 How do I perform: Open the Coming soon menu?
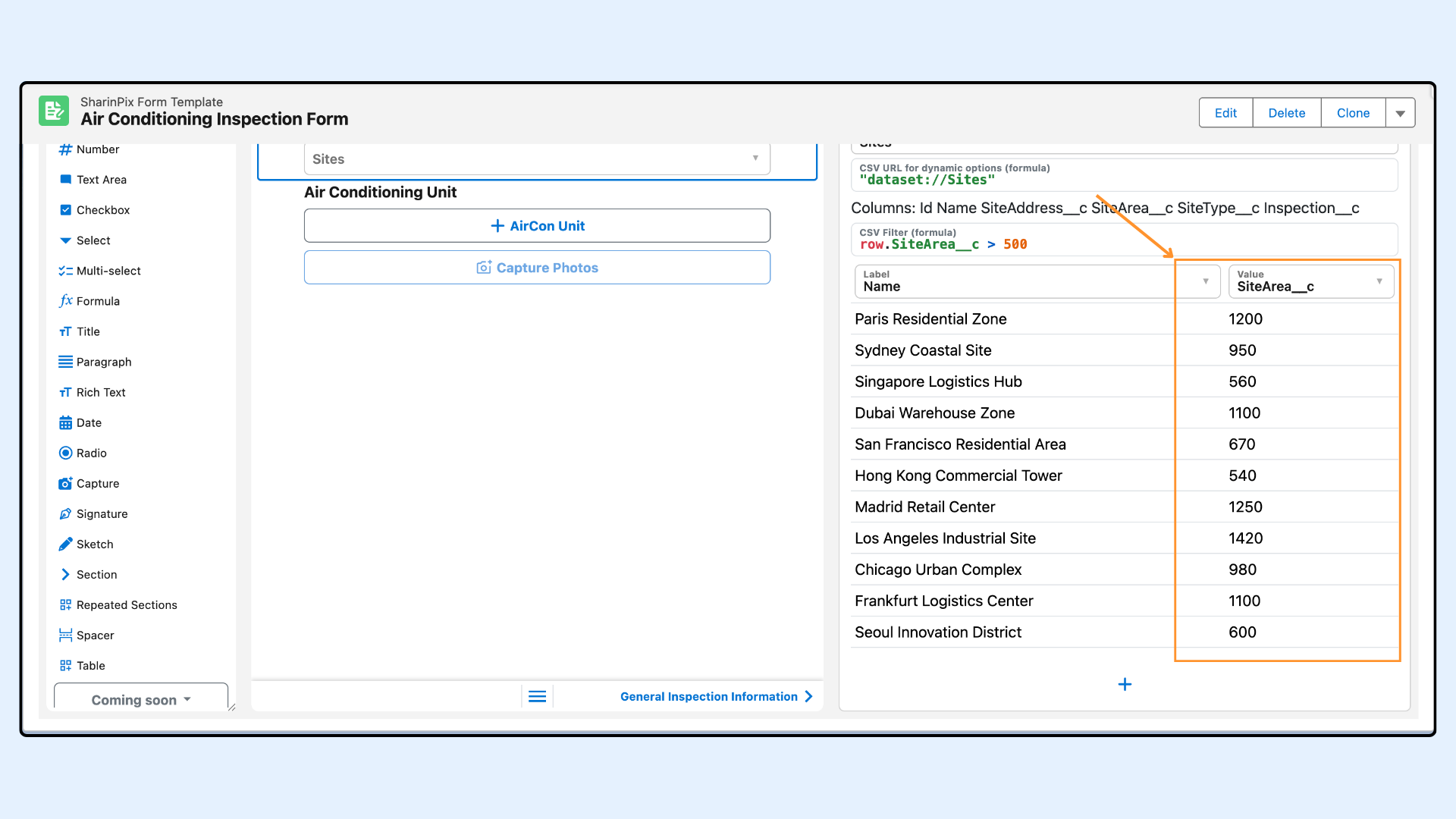[141, 700]
